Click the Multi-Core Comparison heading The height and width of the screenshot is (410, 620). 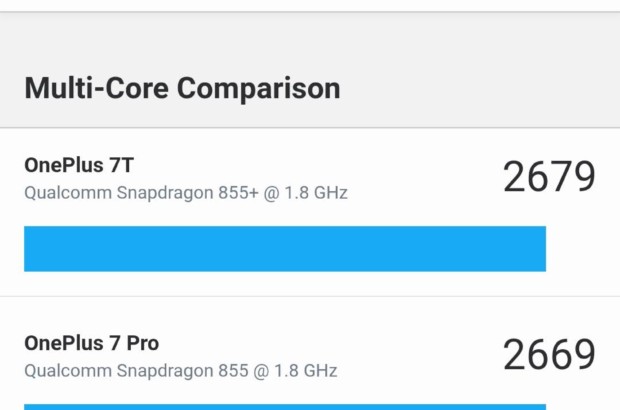coord(182,88)
